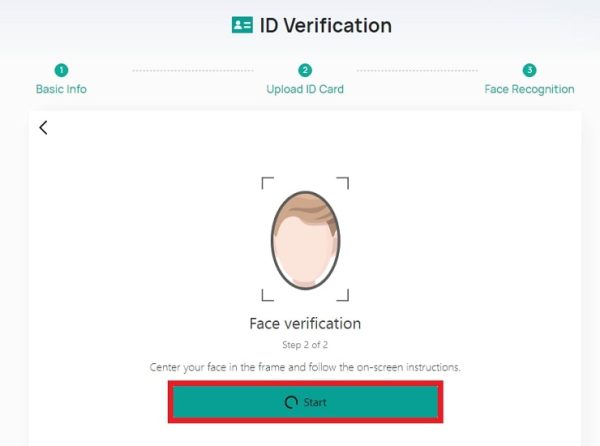Select the step 3 numbered circle
600x446 pixels.
[529, 70]
